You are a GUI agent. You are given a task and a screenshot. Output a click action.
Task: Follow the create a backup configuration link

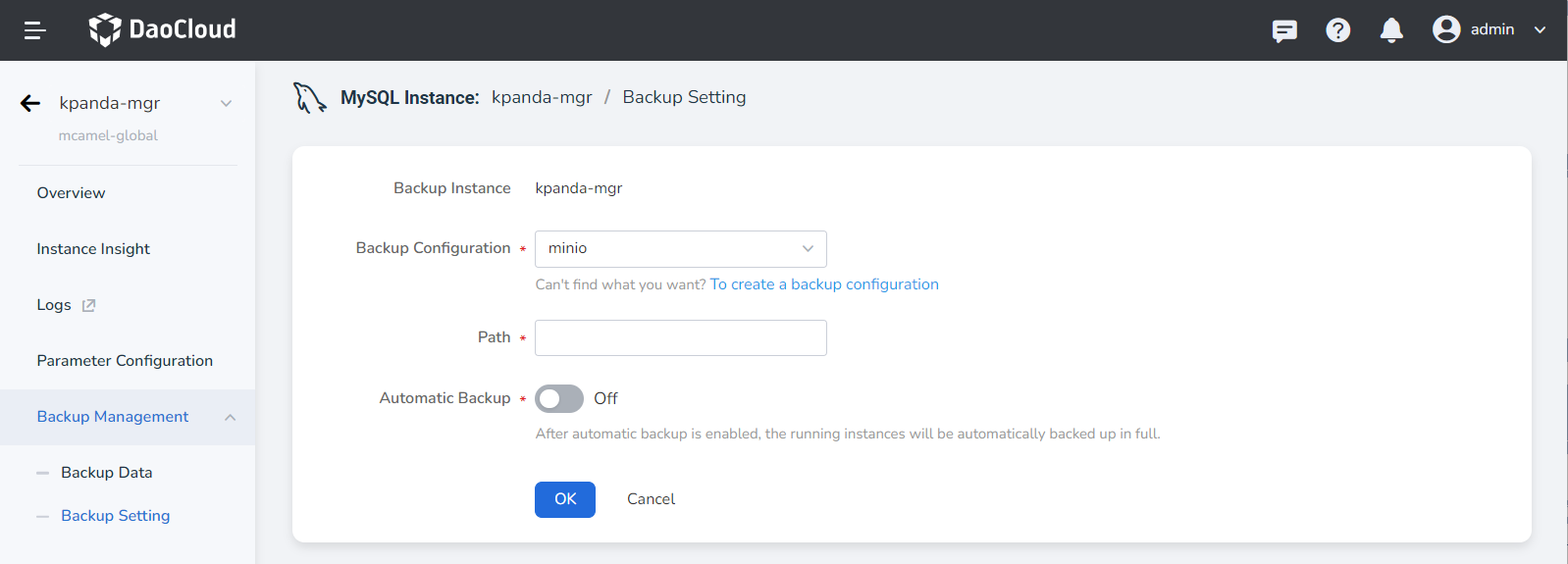coord(823,284)
